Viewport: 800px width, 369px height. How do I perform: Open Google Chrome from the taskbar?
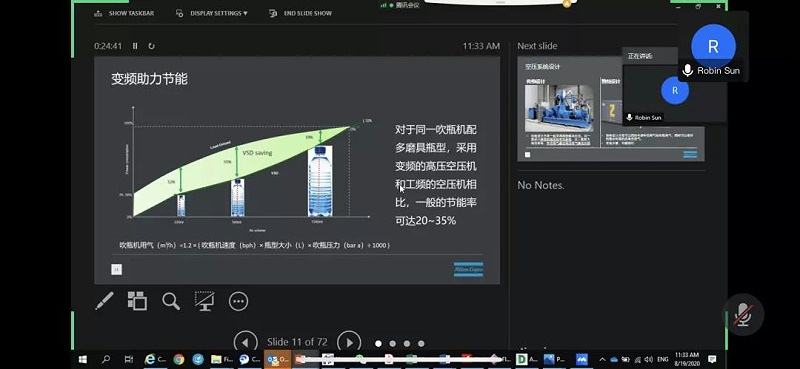tap(179, 359)
